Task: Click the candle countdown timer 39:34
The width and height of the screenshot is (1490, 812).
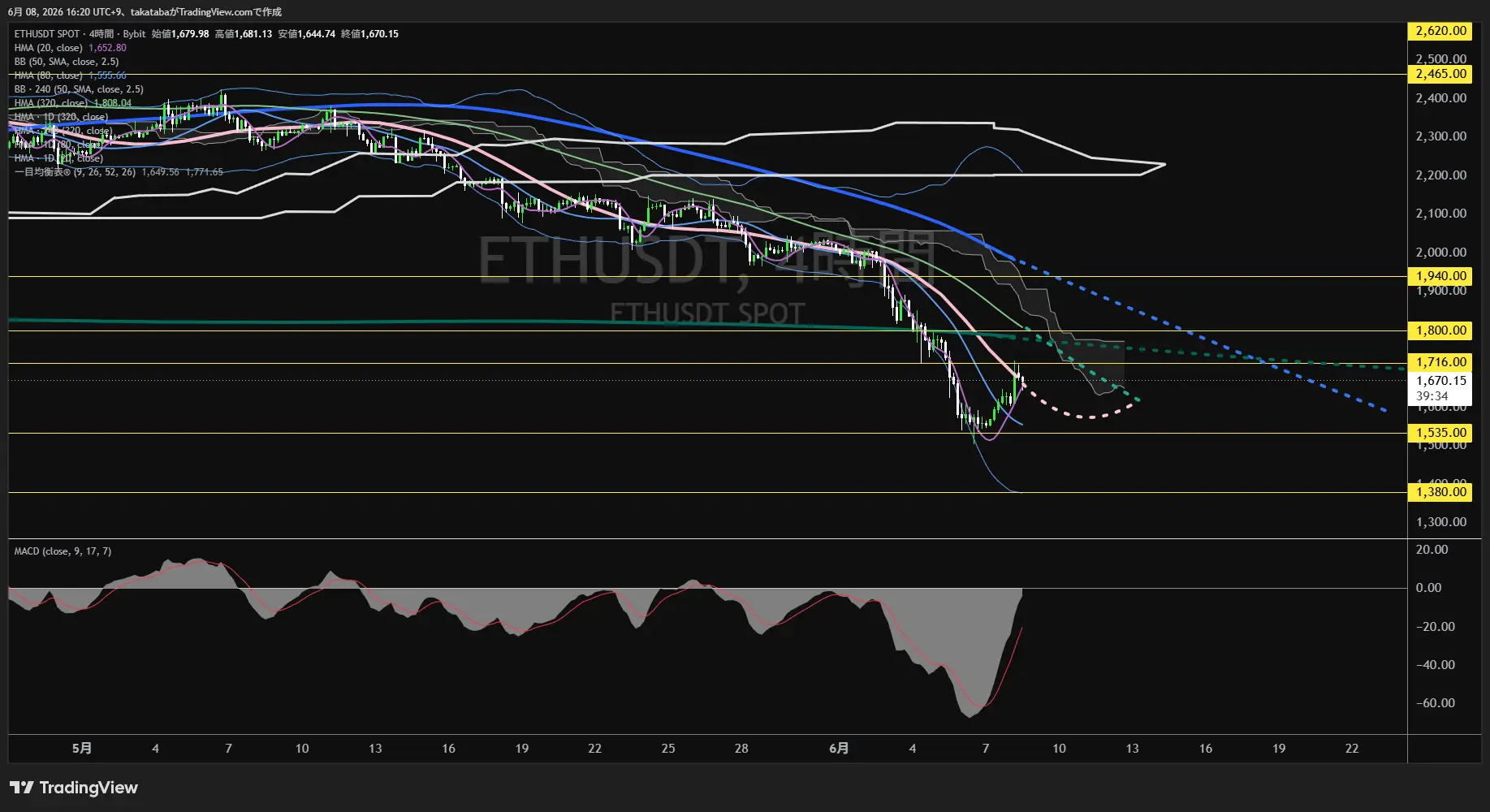Action: click(x=1432, y=396)
